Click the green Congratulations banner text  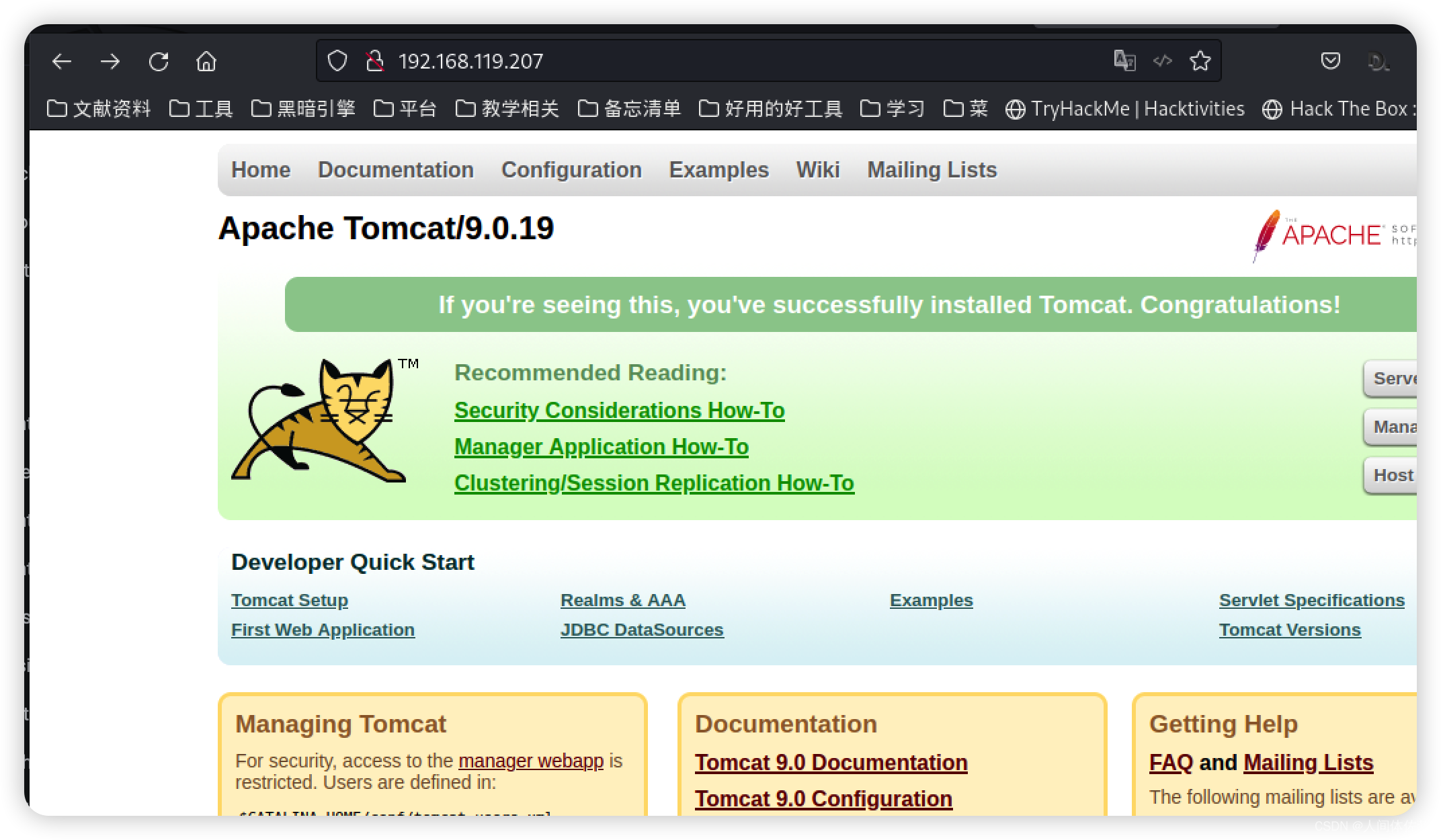click(x=889, y=305)
